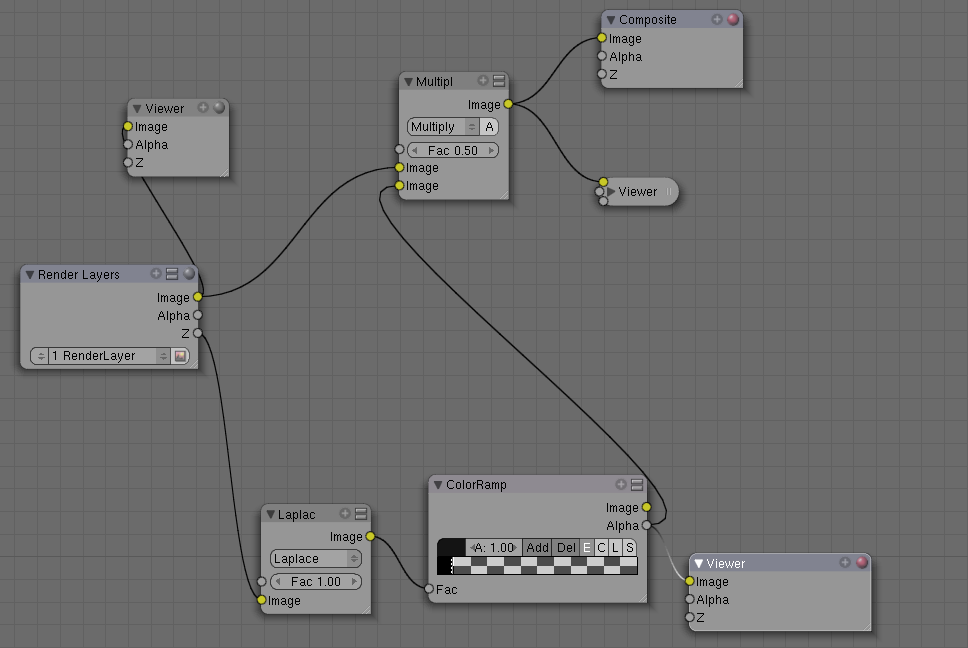Click the plus icon in Multipl node header
Screen dimensions: 968x648
click(x=483, y=80)
